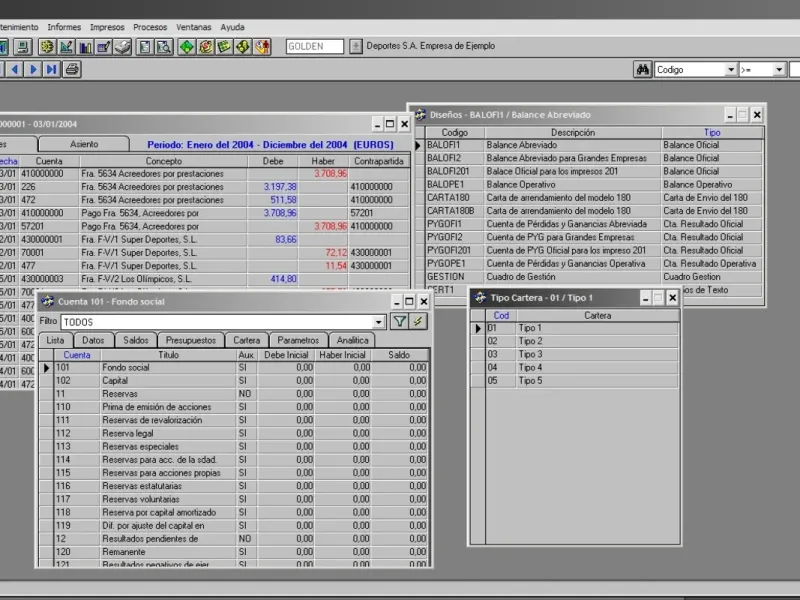Click the previous record arrow
Screen dimensions: 800x600
pyautogui.click(x=14, y=69)
